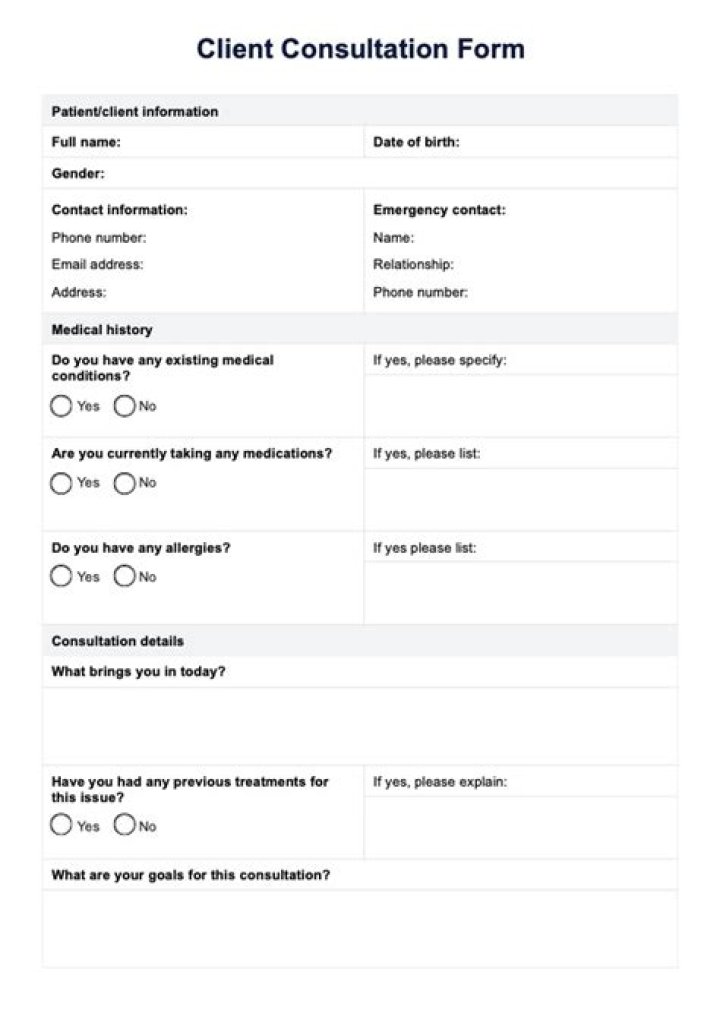Click the Date of birth field
Screen dimensions: 720x1019
(x=565, y=142)
